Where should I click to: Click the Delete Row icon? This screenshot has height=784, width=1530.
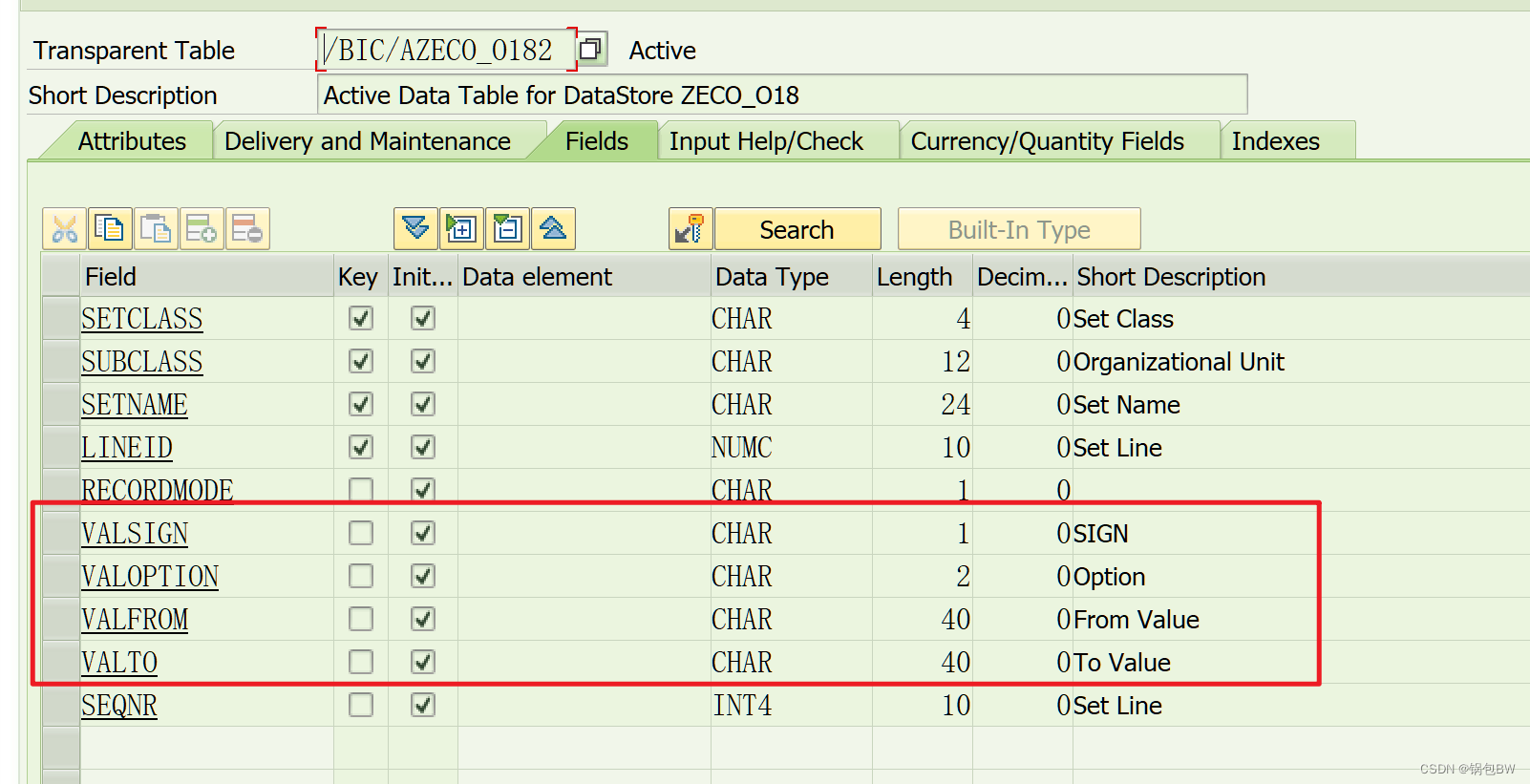pos(247,229)
